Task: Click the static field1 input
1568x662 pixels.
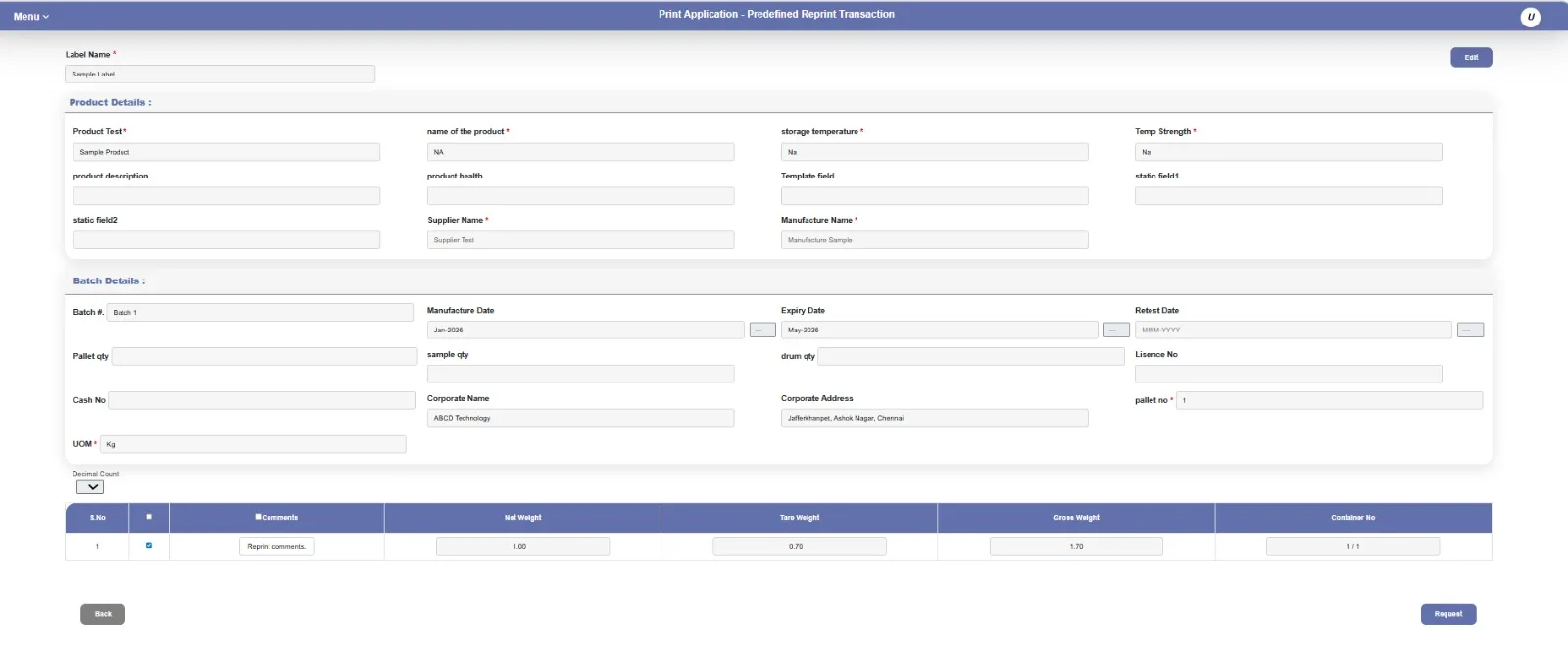Action: [x=1288, y=196]
